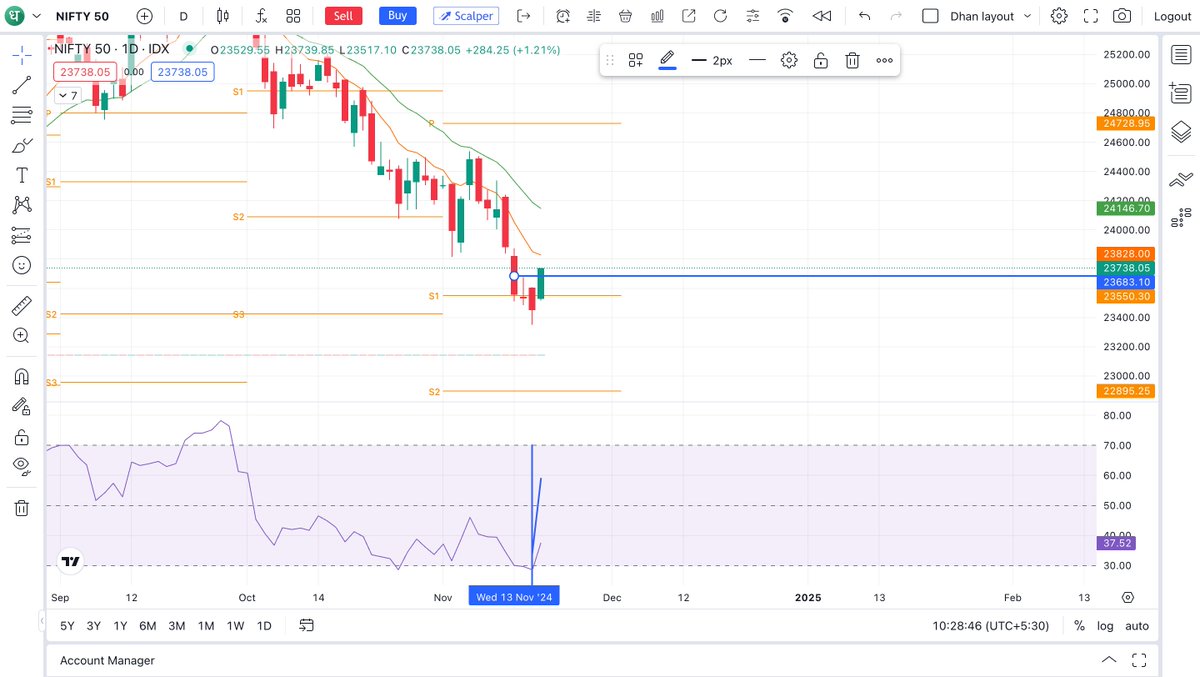Screen dimensions: 1200x677
Task: Open drawing templates in floating toolbar
Action: tap(636, 60)
